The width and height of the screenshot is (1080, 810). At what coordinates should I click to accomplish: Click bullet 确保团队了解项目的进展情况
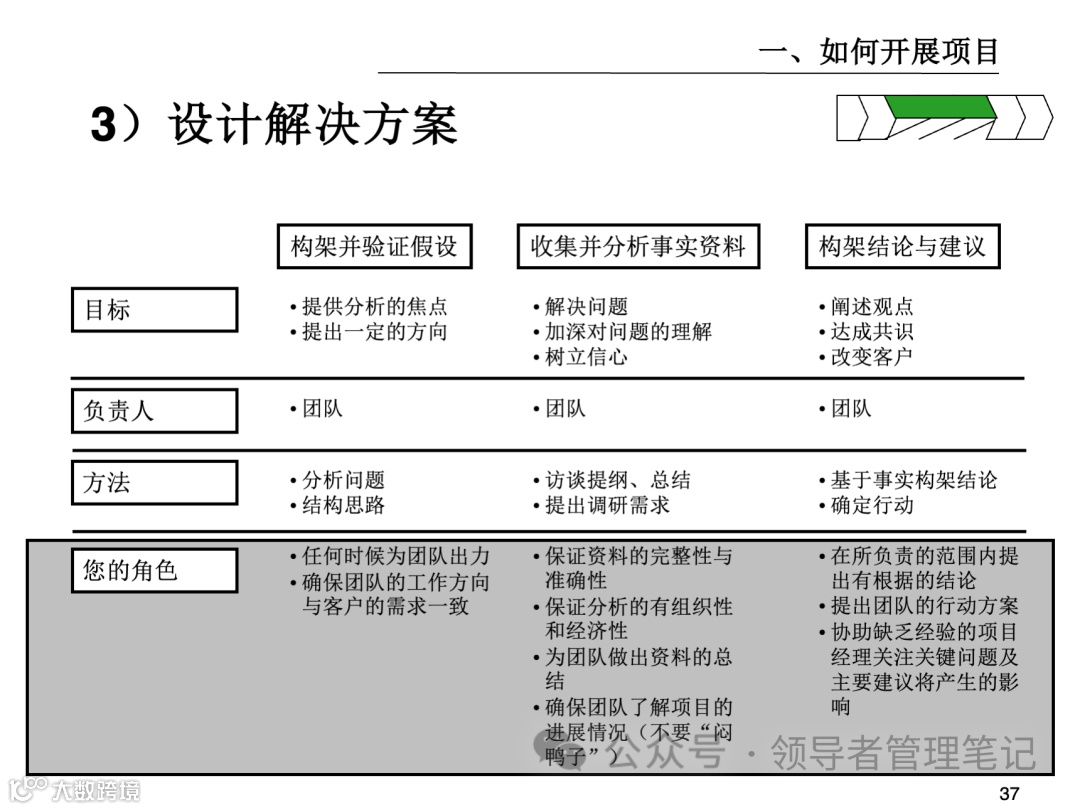[x=632, y=731]
